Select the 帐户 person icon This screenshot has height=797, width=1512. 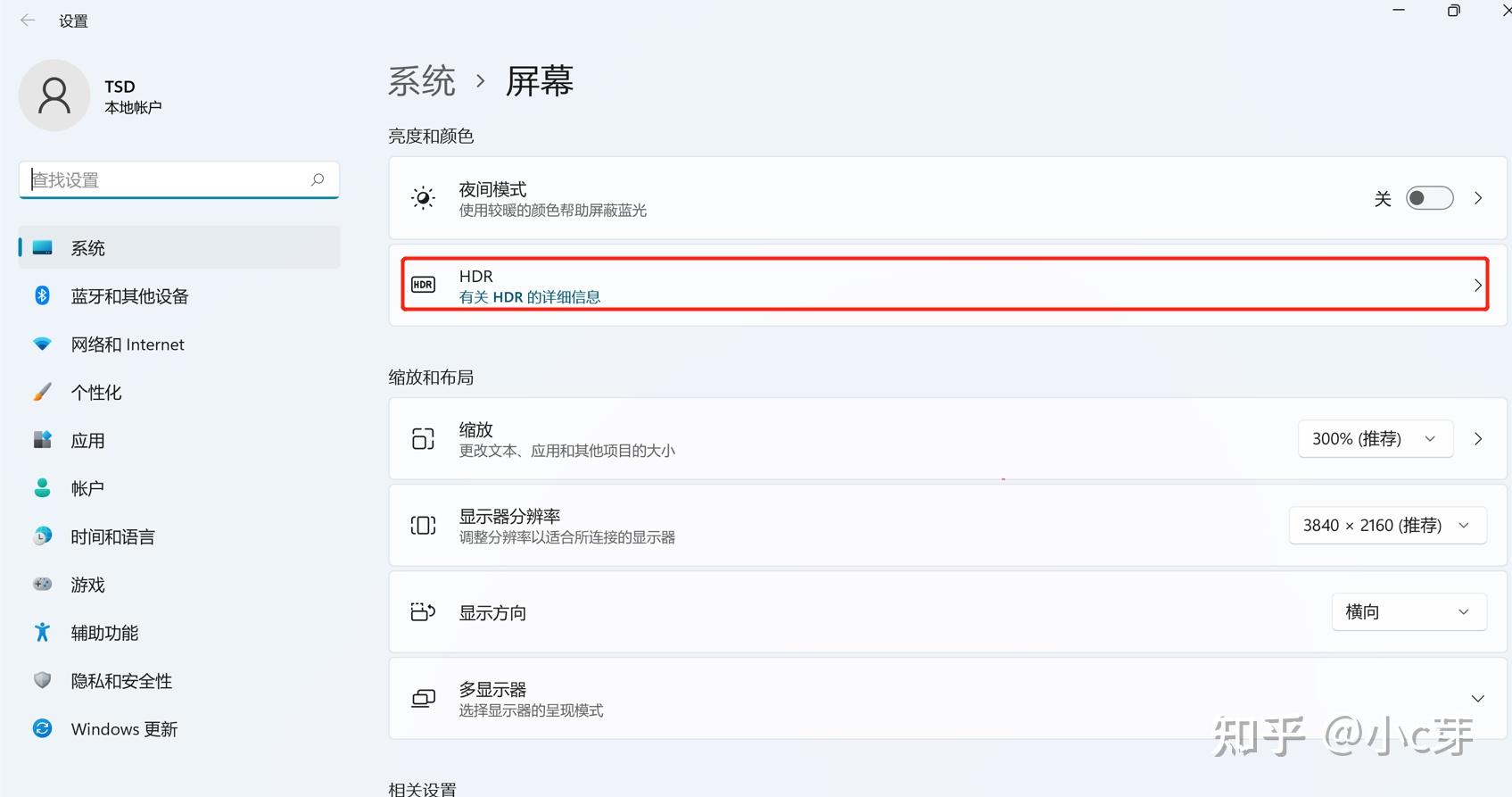point(42,487)
